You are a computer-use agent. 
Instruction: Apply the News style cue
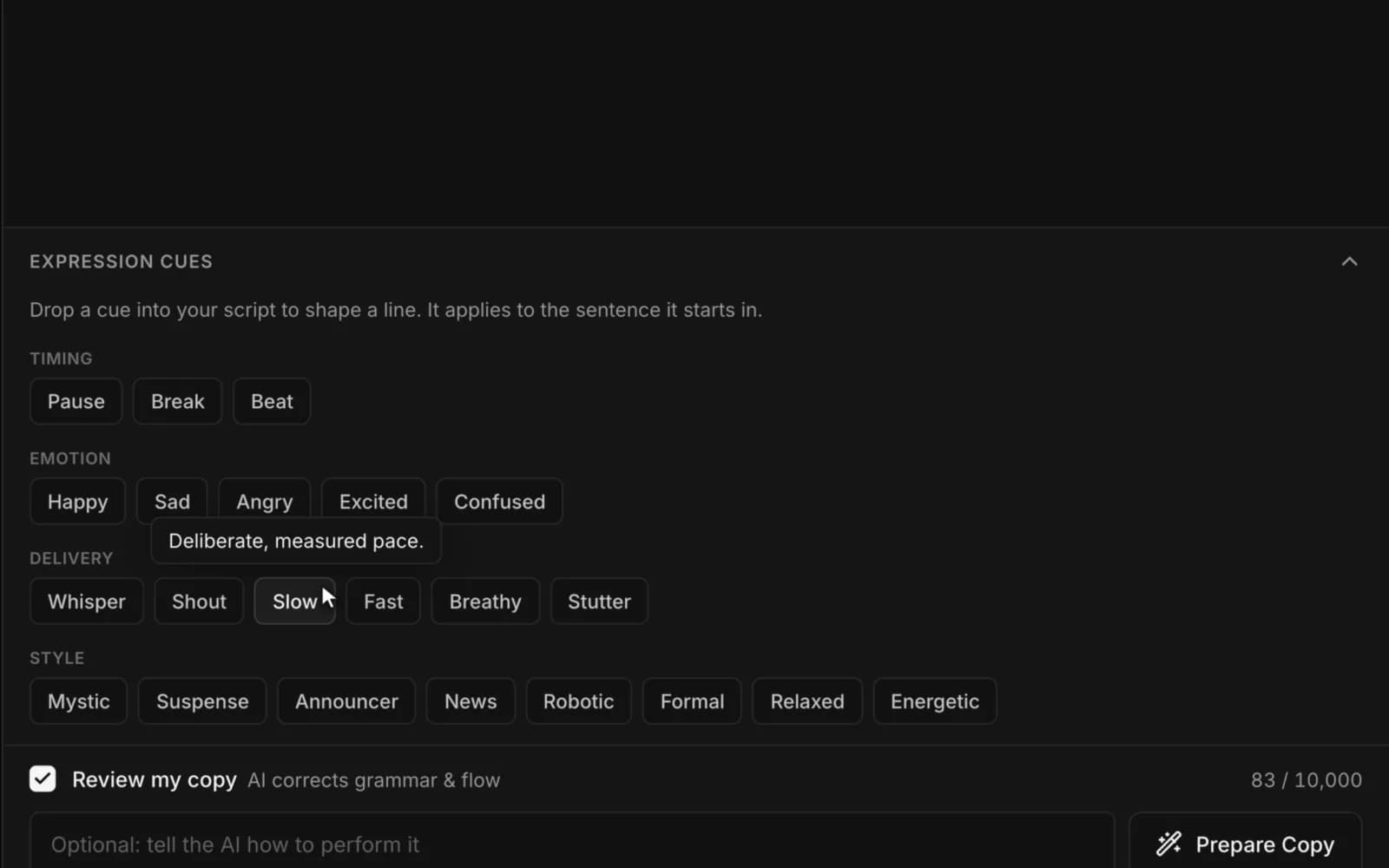coord(471,701)
